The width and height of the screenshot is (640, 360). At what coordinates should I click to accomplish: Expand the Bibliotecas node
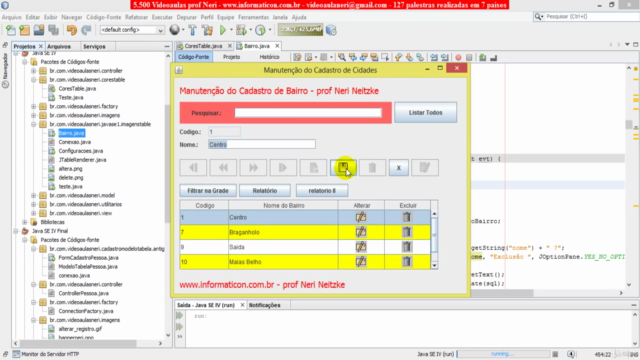25,222
